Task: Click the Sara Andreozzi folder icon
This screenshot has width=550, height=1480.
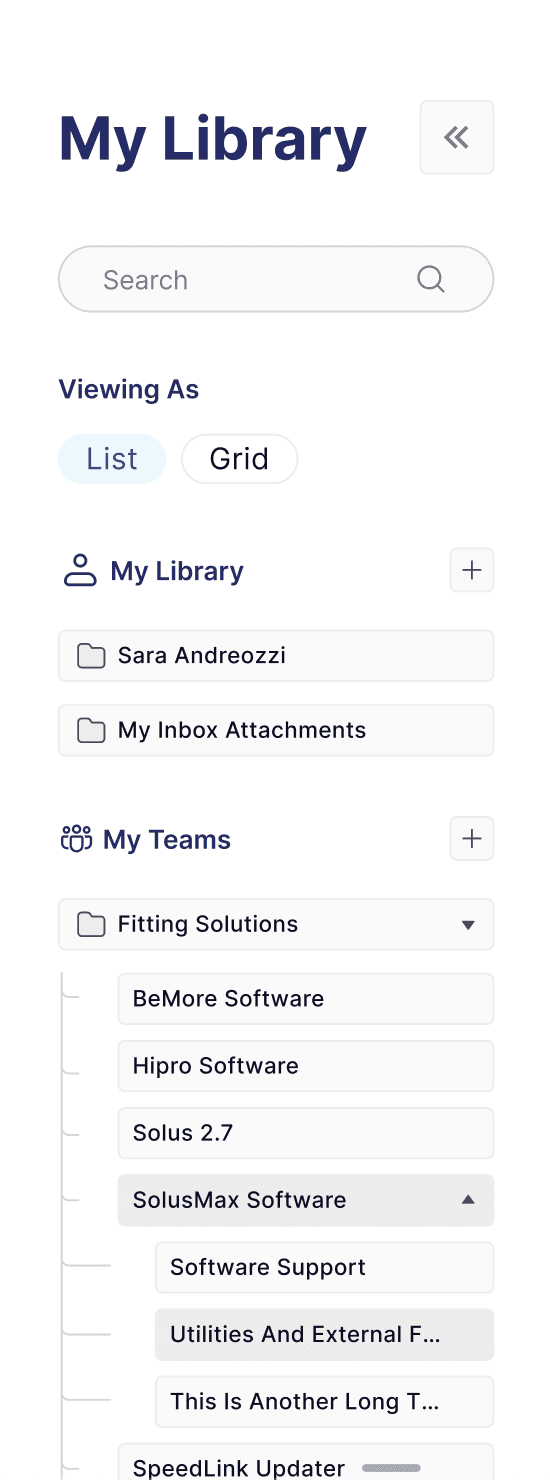Action: pos(91,656)
